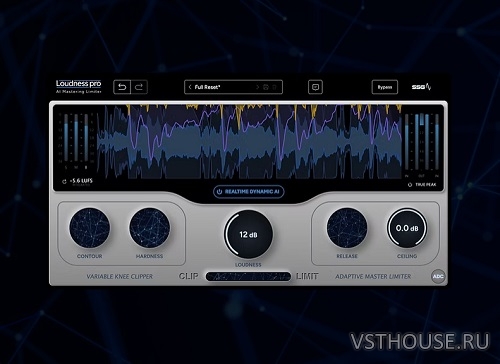Toggle the True Peak power switch
500x364 pixels.
pyautogui.click(x=410, y=185)
